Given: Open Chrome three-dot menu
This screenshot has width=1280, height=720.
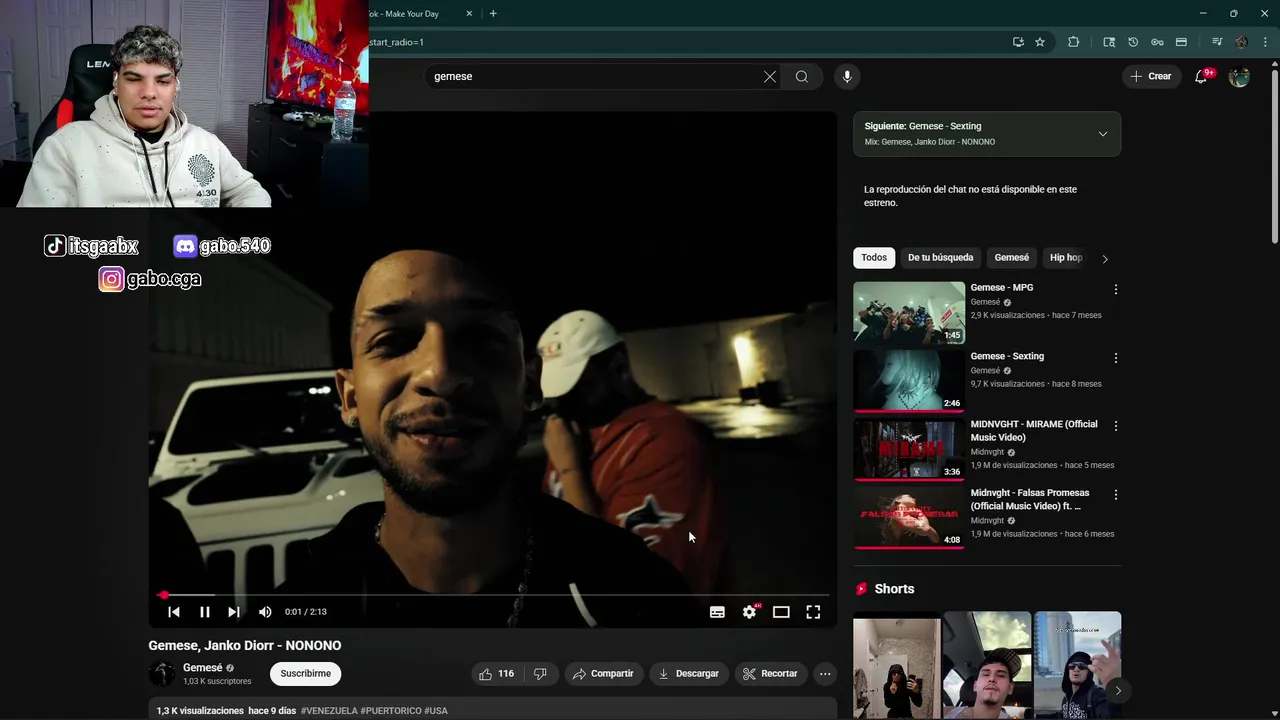Looking at the screenshot, I should click(x=1264, y=42).
